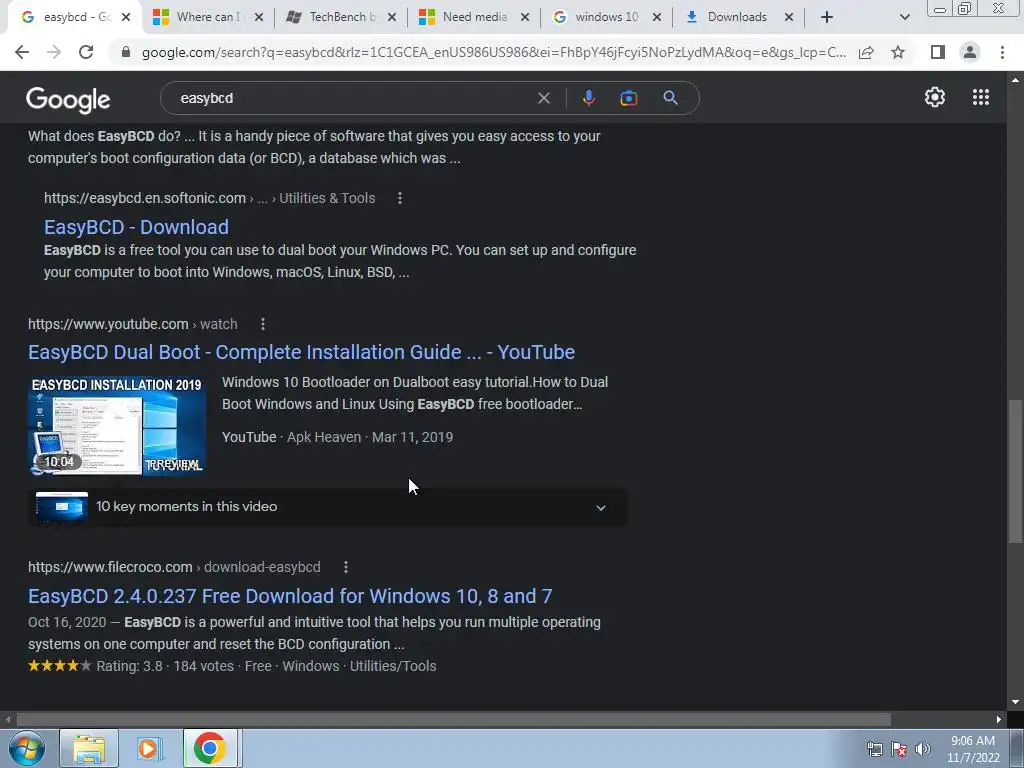
Task: Switch to the TechBench tab
Action: click(x=342, y=17)
